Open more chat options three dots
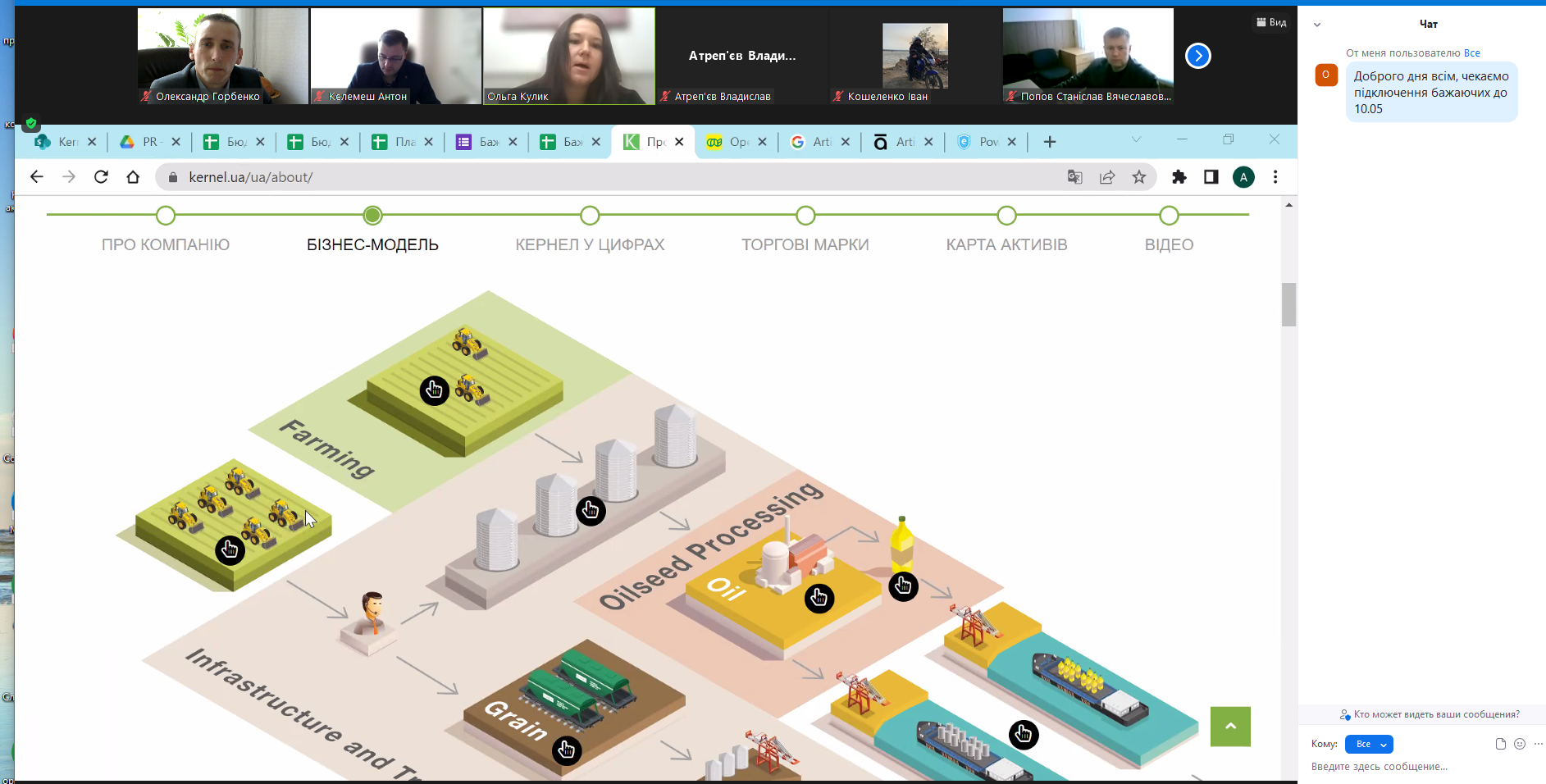 (x=1538, y=744)
